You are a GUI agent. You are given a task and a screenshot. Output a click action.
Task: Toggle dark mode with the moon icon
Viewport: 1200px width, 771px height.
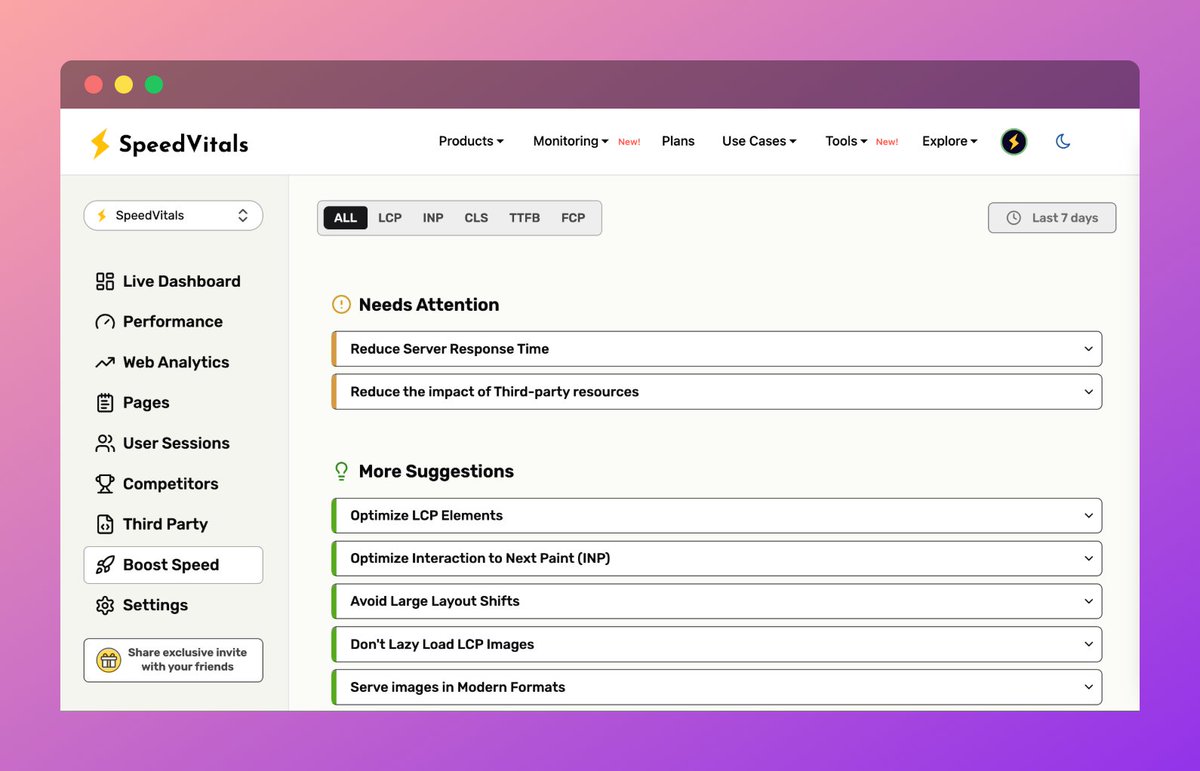pos(1063,142)
